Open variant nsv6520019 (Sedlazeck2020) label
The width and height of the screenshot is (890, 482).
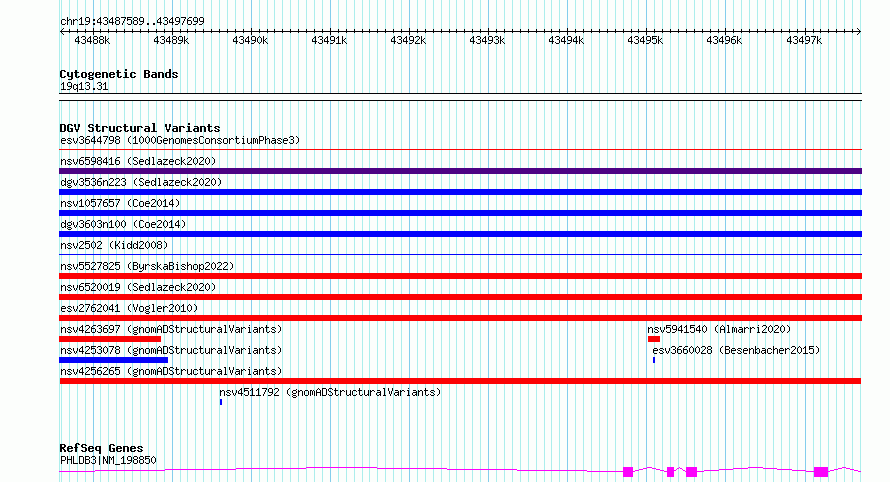pyautogui.click(x=138, y=287)
